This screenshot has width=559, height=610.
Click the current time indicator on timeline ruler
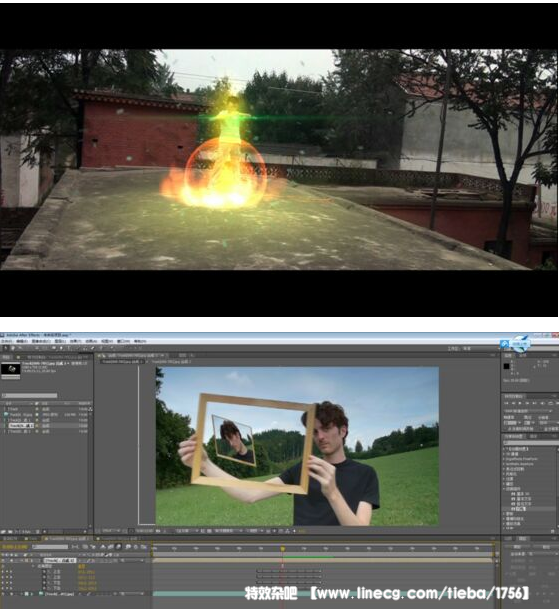coord(283,549)
